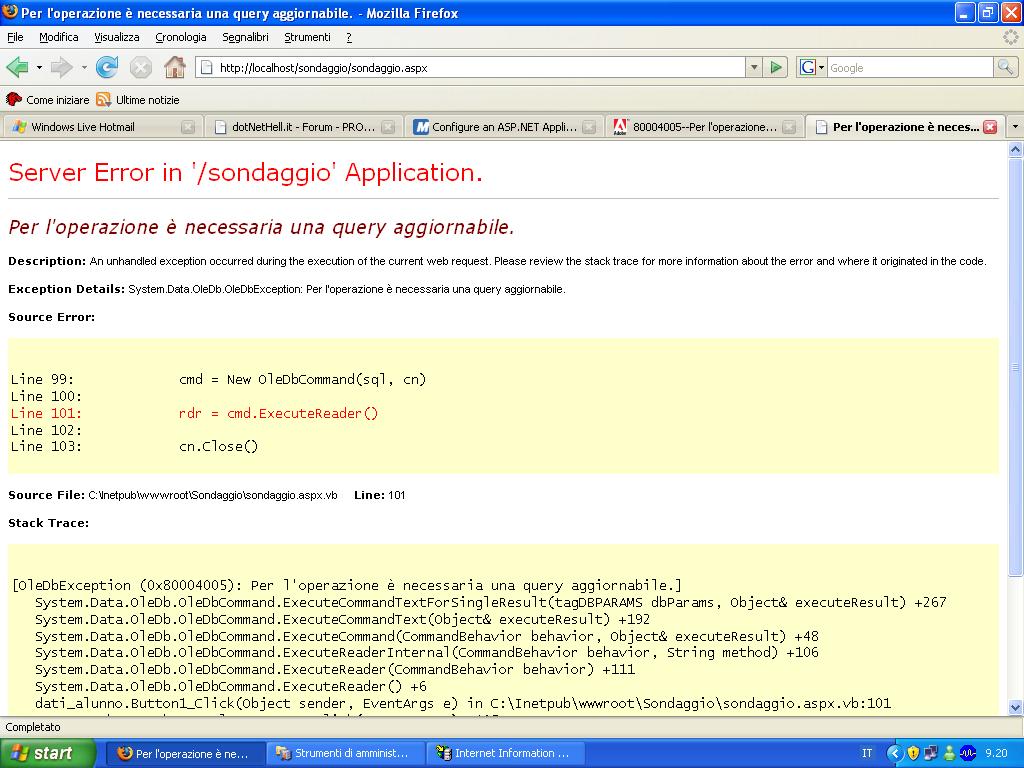Click the blue waveform tray icon

pyautogui.click(x=968, y=753)
